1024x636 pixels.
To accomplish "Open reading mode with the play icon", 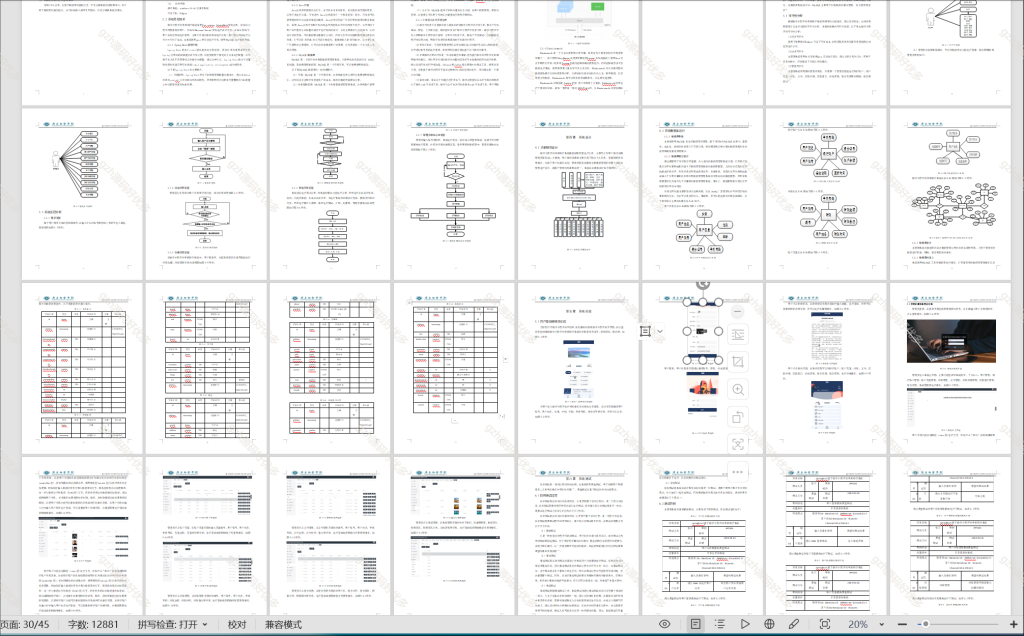I will coord(744,624).
